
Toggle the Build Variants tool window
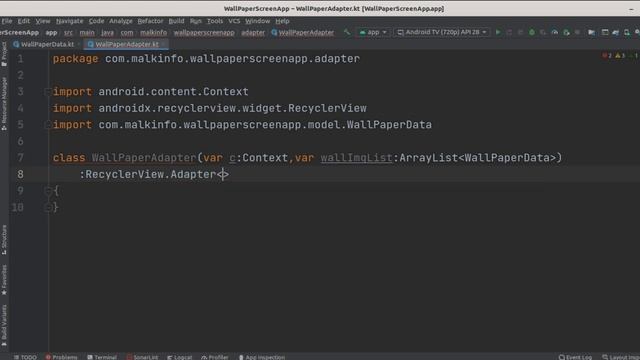4,326
